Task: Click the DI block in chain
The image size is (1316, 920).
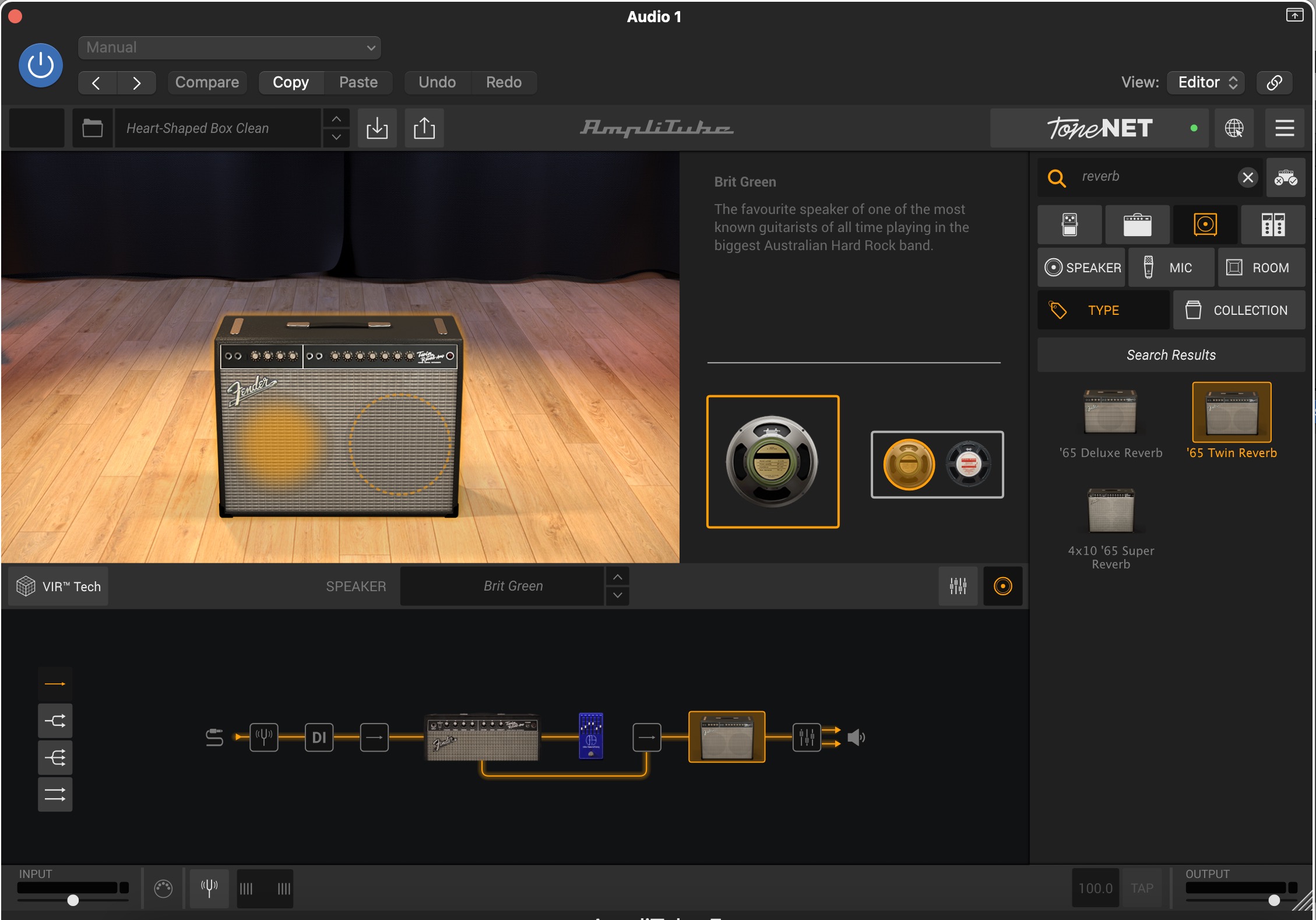Action: pyautogui.click(x=319, y=738)
